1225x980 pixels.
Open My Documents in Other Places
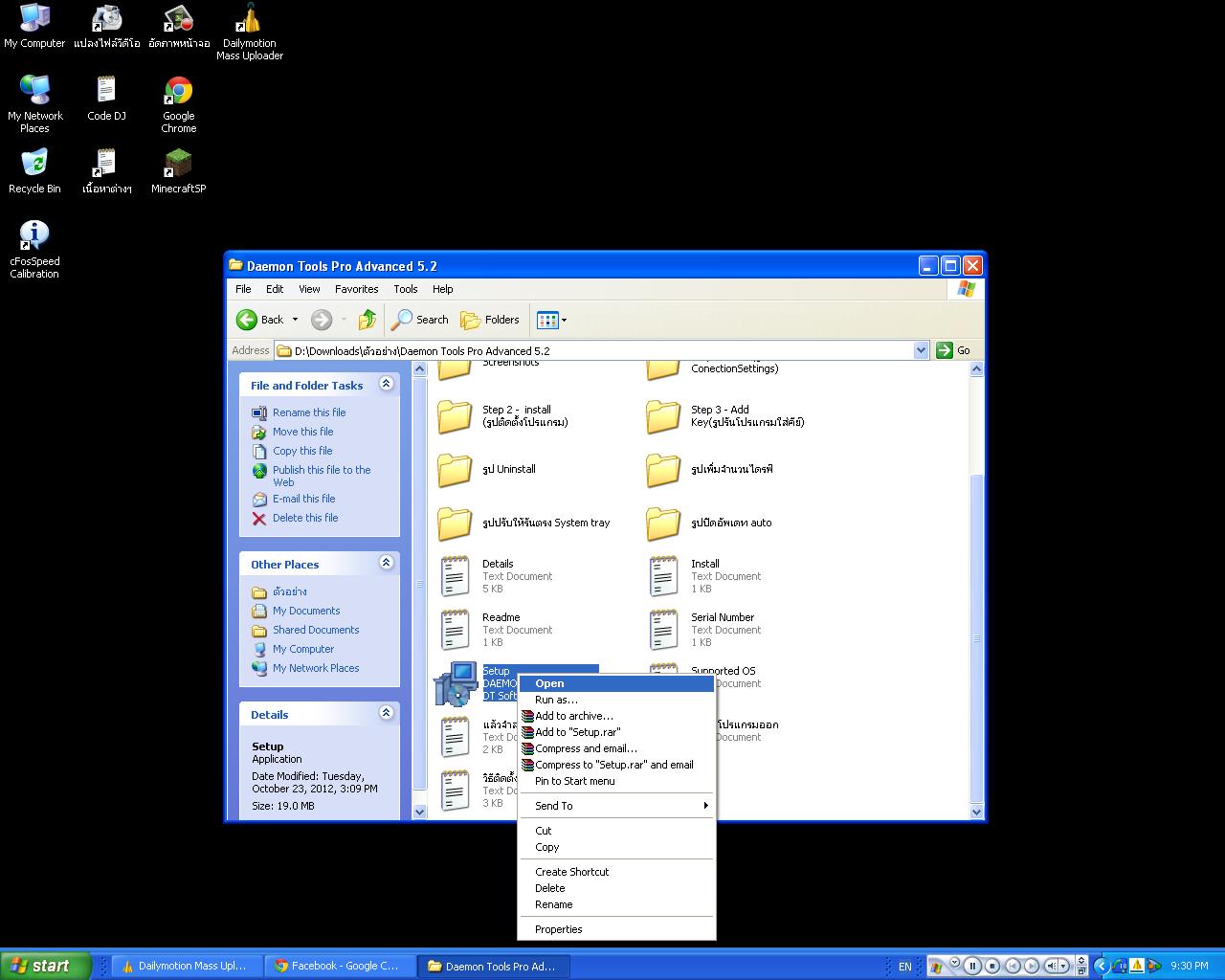(306, 611)
